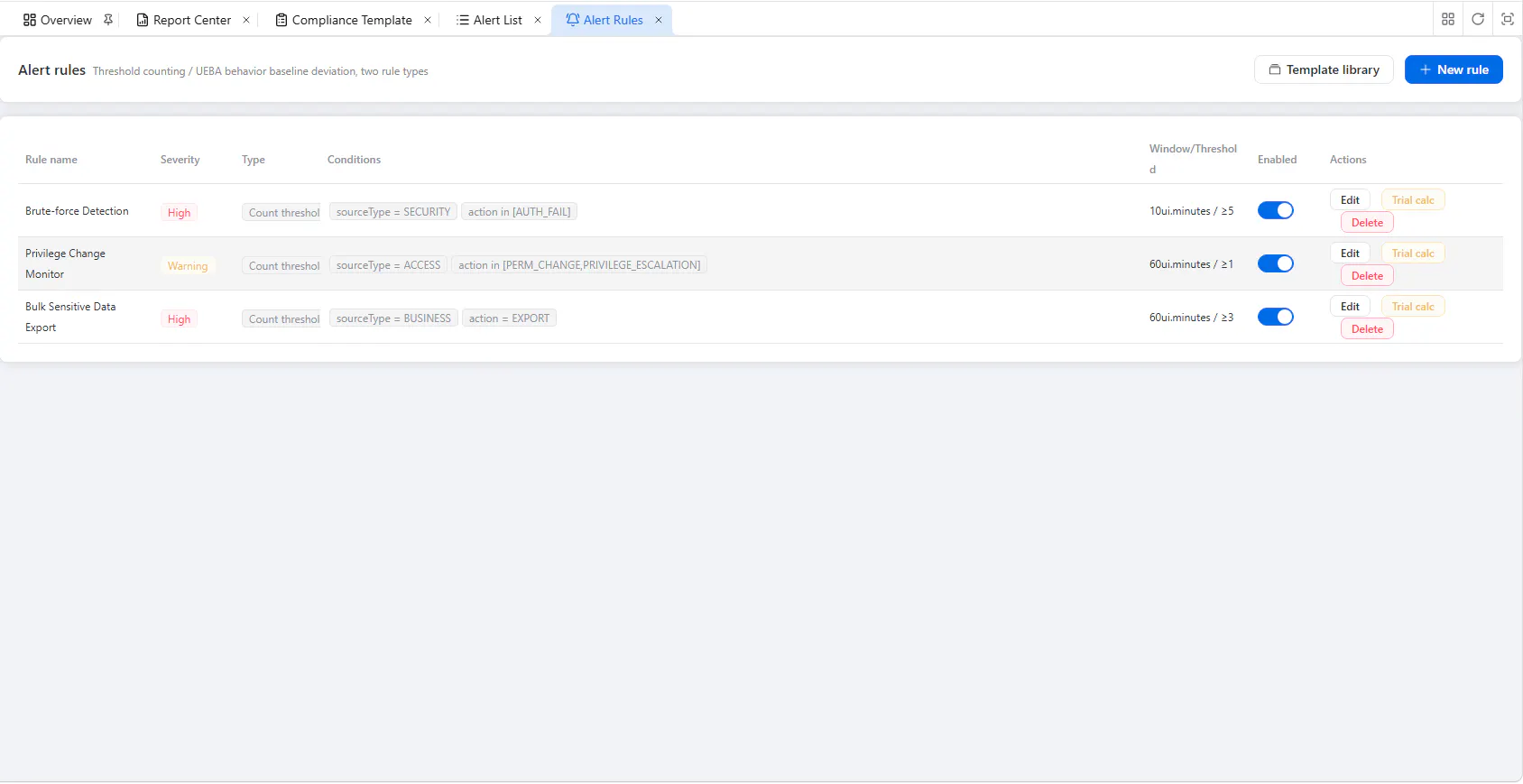Toggle fullscreen view icon

pos(1508,19)
